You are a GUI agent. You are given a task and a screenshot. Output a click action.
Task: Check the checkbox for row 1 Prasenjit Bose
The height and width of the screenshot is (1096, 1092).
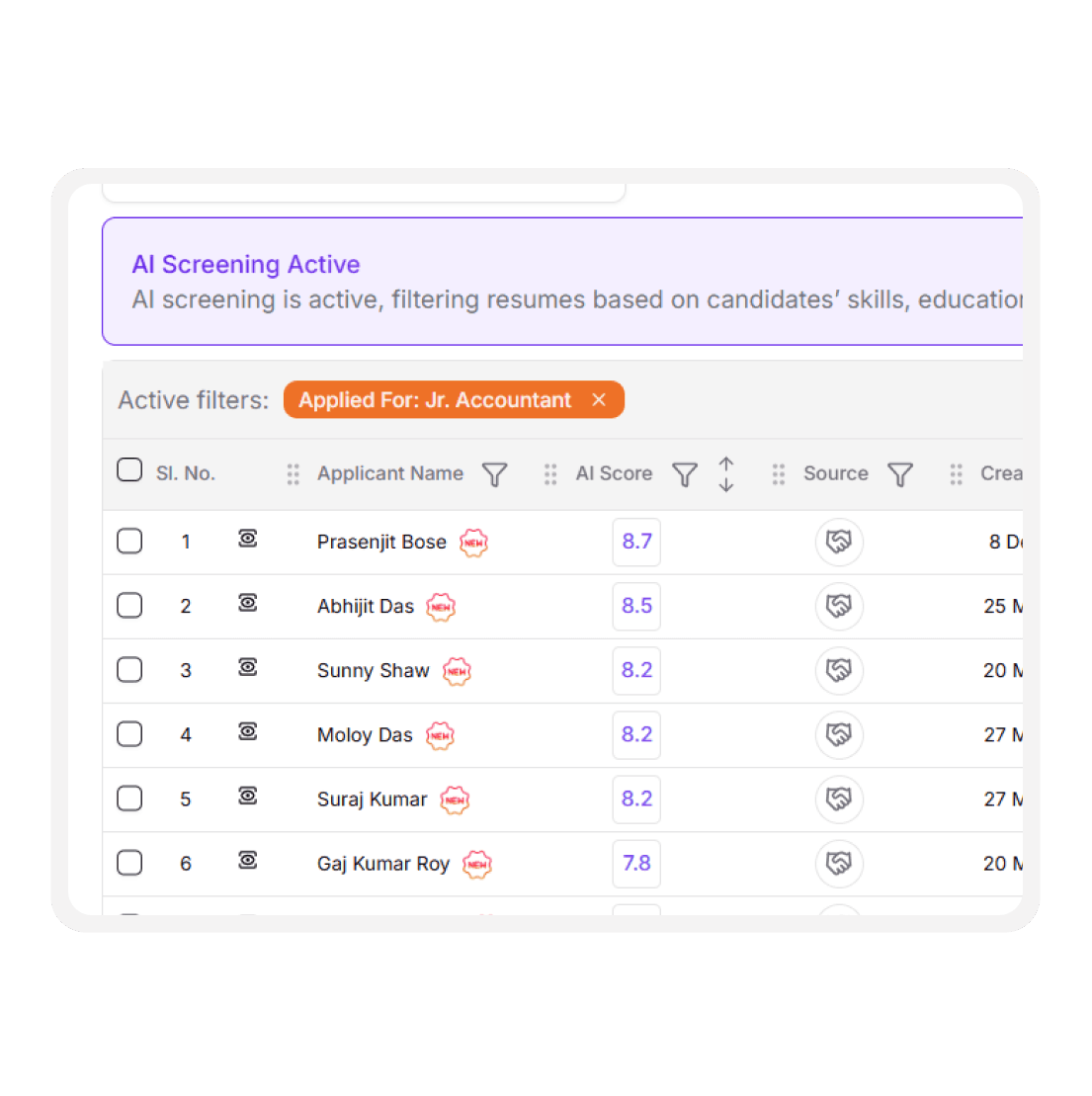[129, 541]
